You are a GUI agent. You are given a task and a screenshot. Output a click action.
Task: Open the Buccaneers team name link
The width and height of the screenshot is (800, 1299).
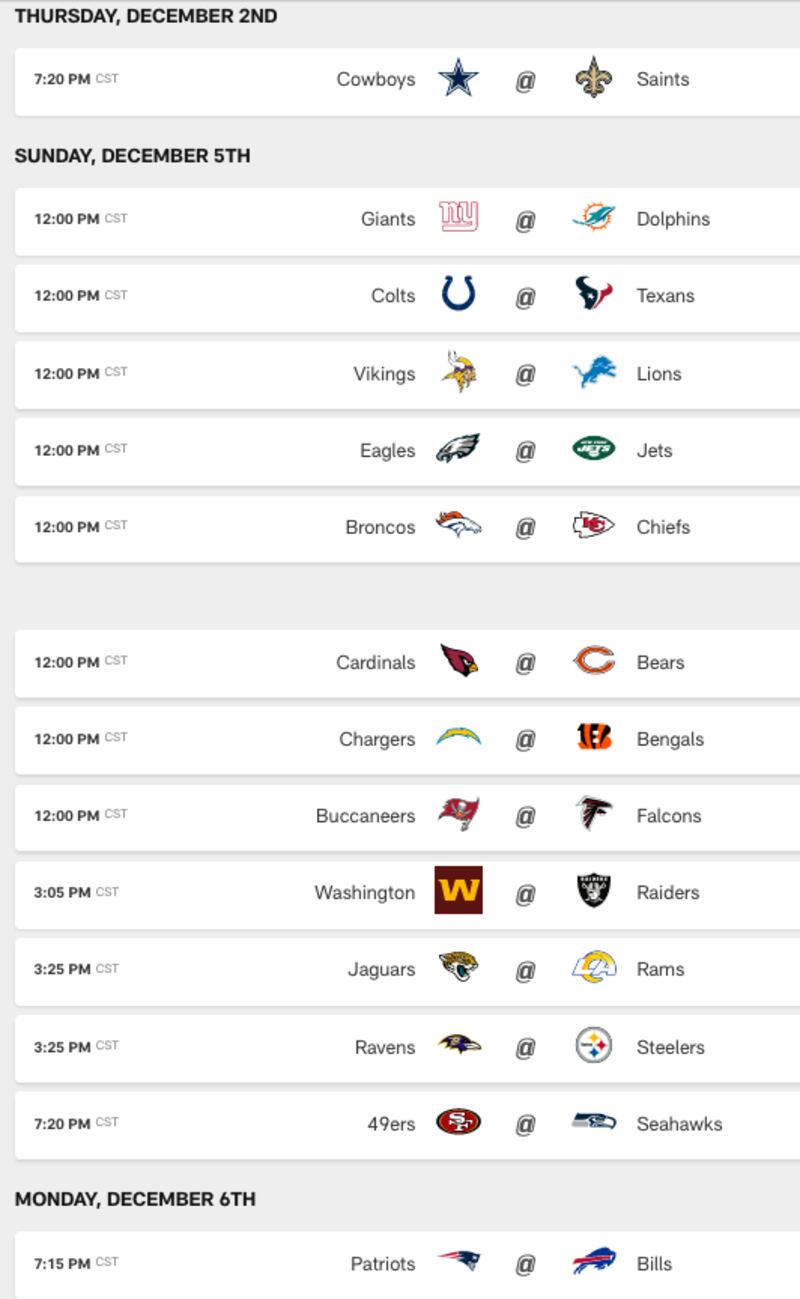tap(365, 816)
